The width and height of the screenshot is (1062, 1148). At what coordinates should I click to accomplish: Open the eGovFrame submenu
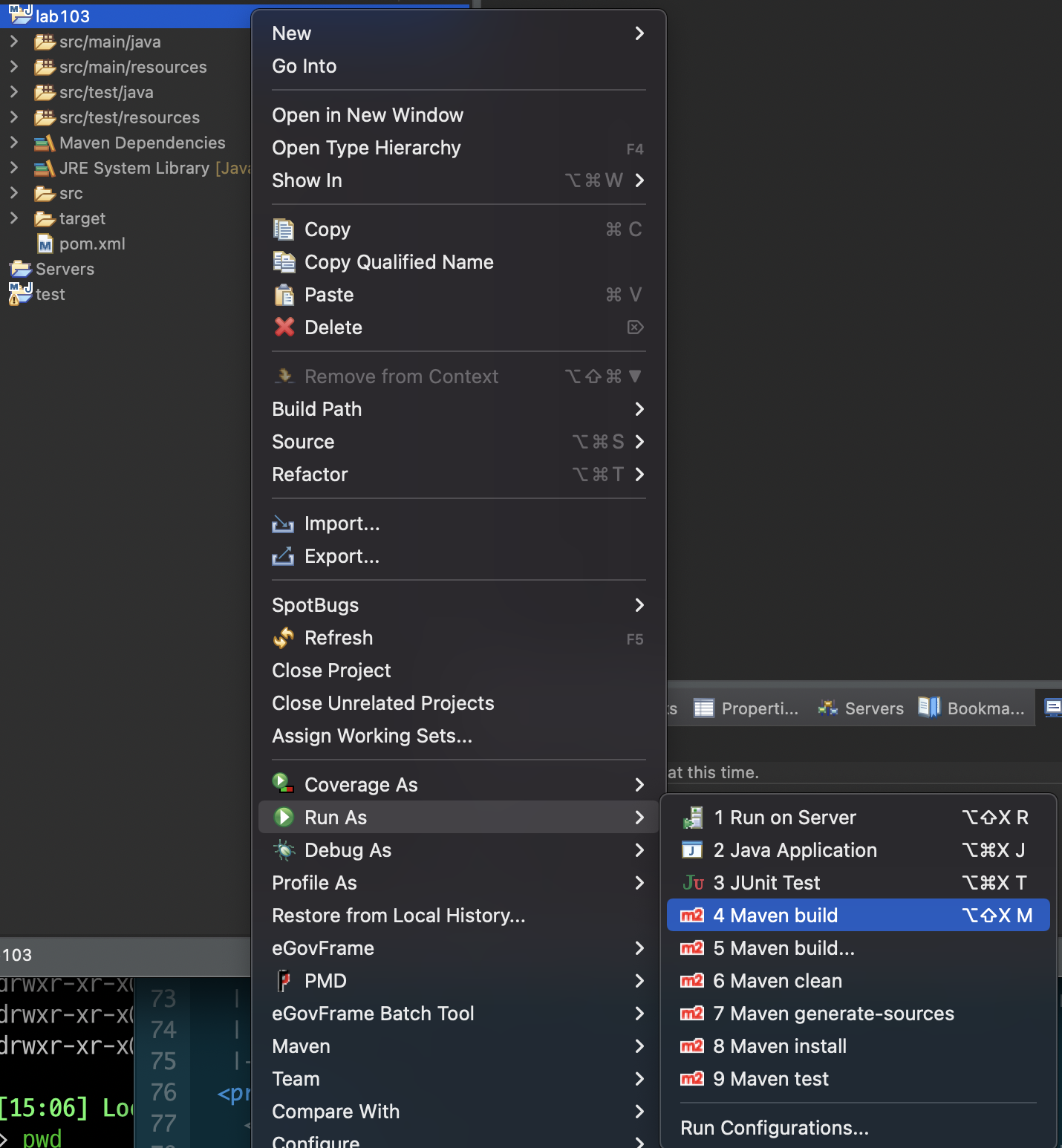[x=459, y=948]
